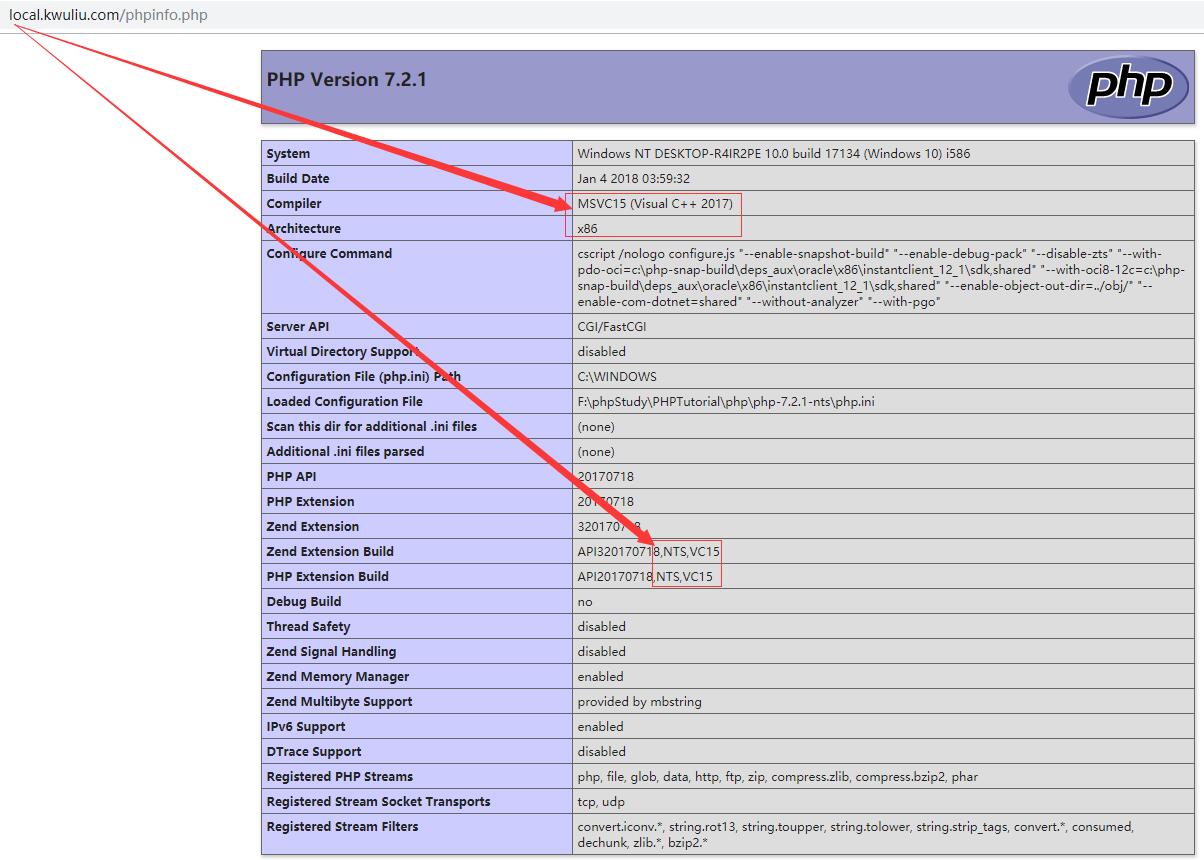
Task: Click the 'tcp, udp' socket transports value
Action: click(601, 802)
